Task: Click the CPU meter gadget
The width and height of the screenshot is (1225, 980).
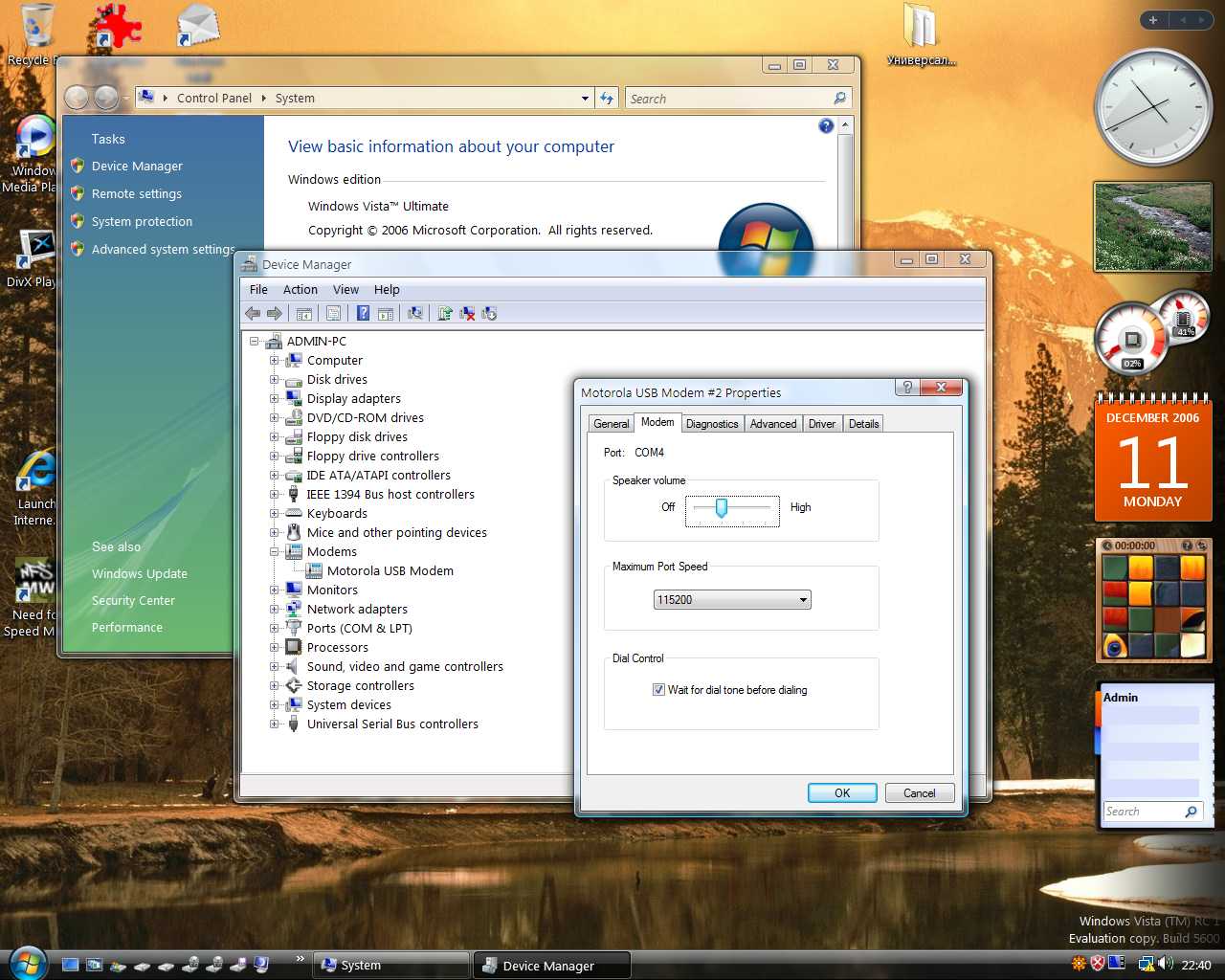Action: coord(1133,340)
